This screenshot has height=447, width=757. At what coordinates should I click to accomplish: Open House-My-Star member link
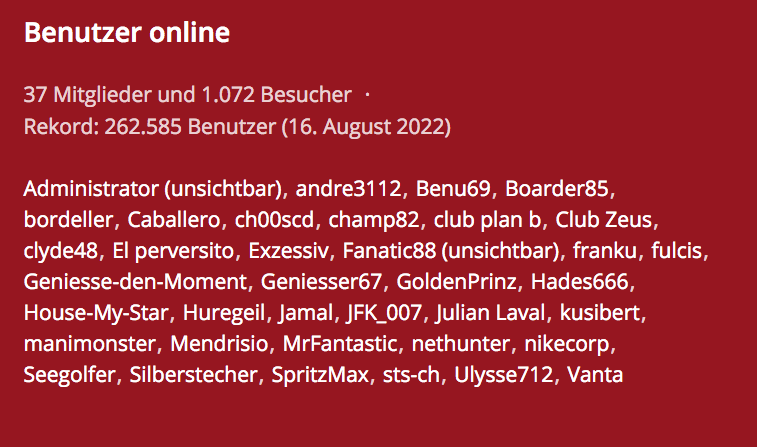pos(97,313)
